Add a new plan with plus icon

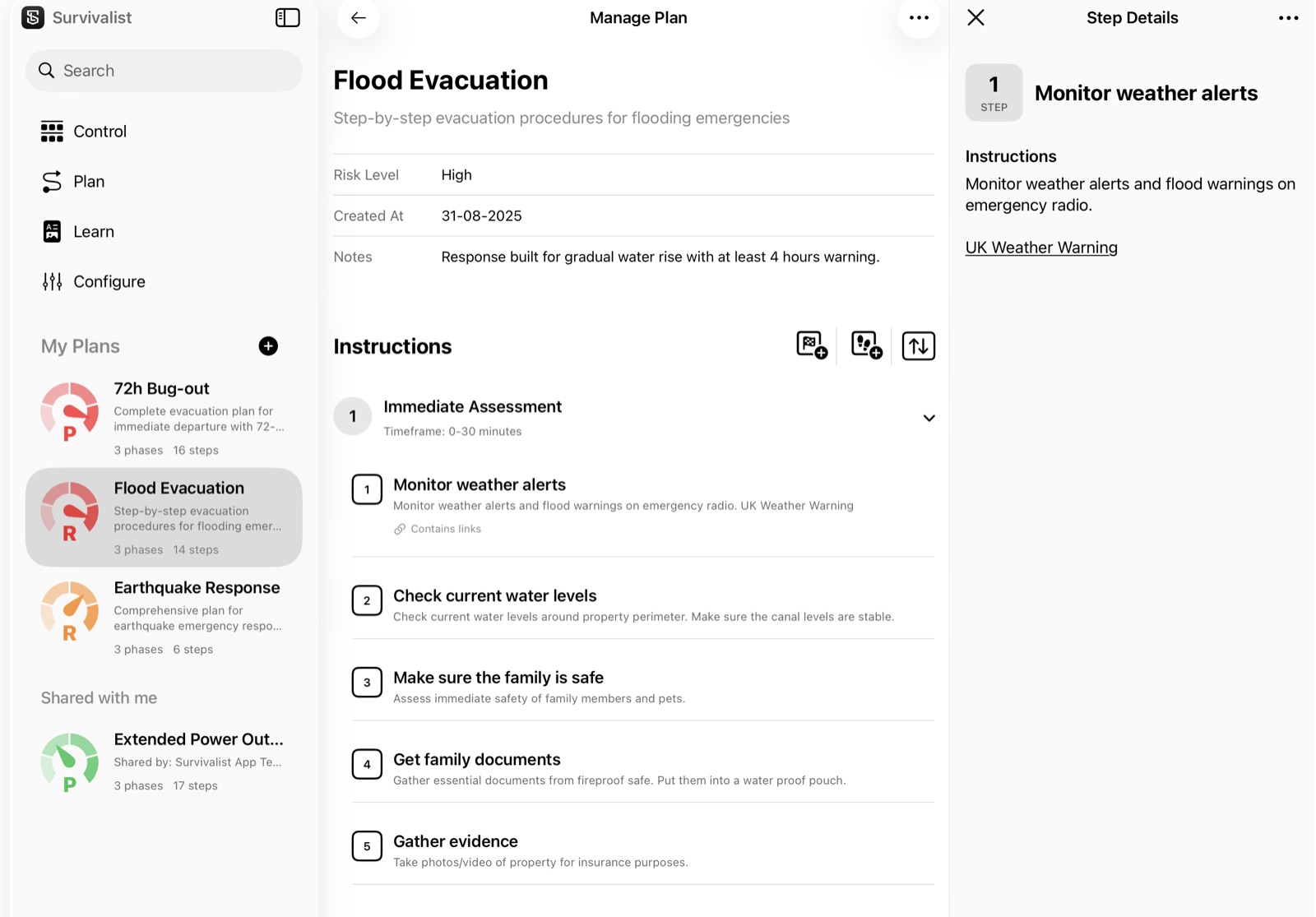(268, 346)
